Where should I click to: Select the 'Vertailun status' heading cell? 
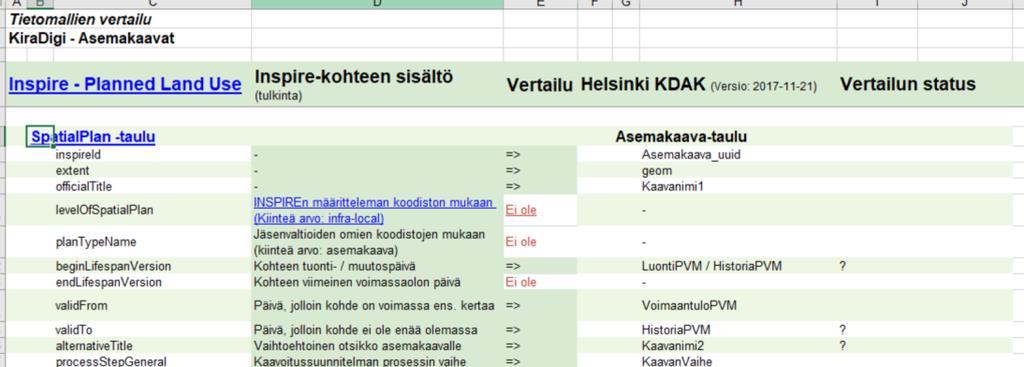tap(908, 84)
